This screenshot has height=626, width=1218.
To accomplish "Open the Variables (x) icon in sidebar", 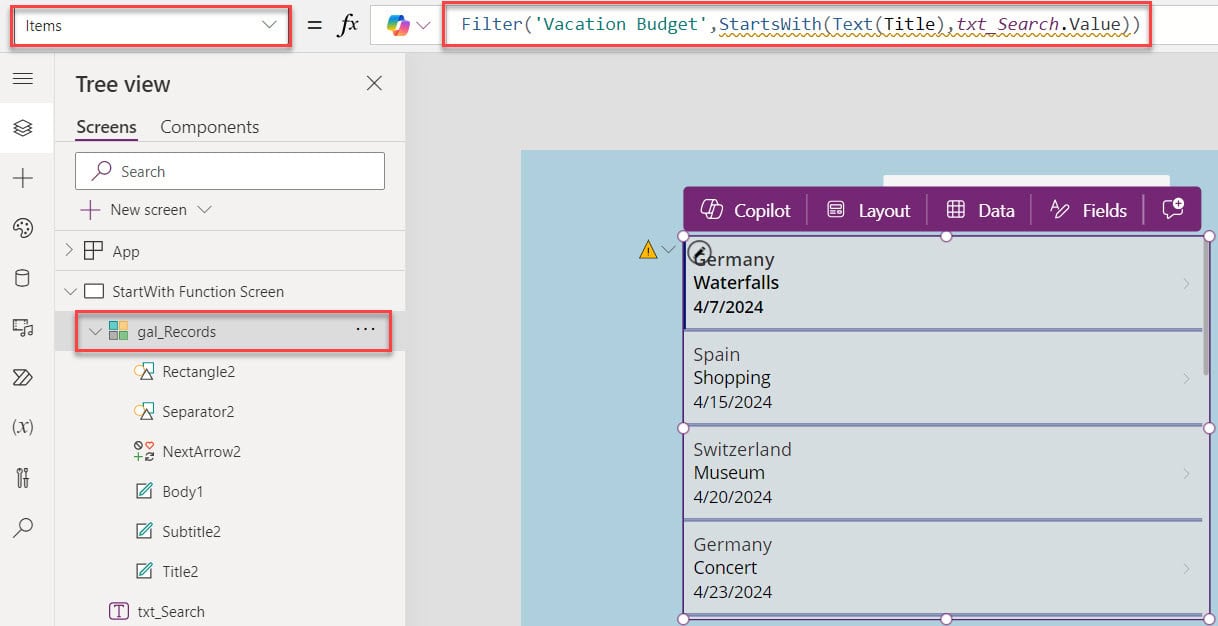I will [23, 427].
